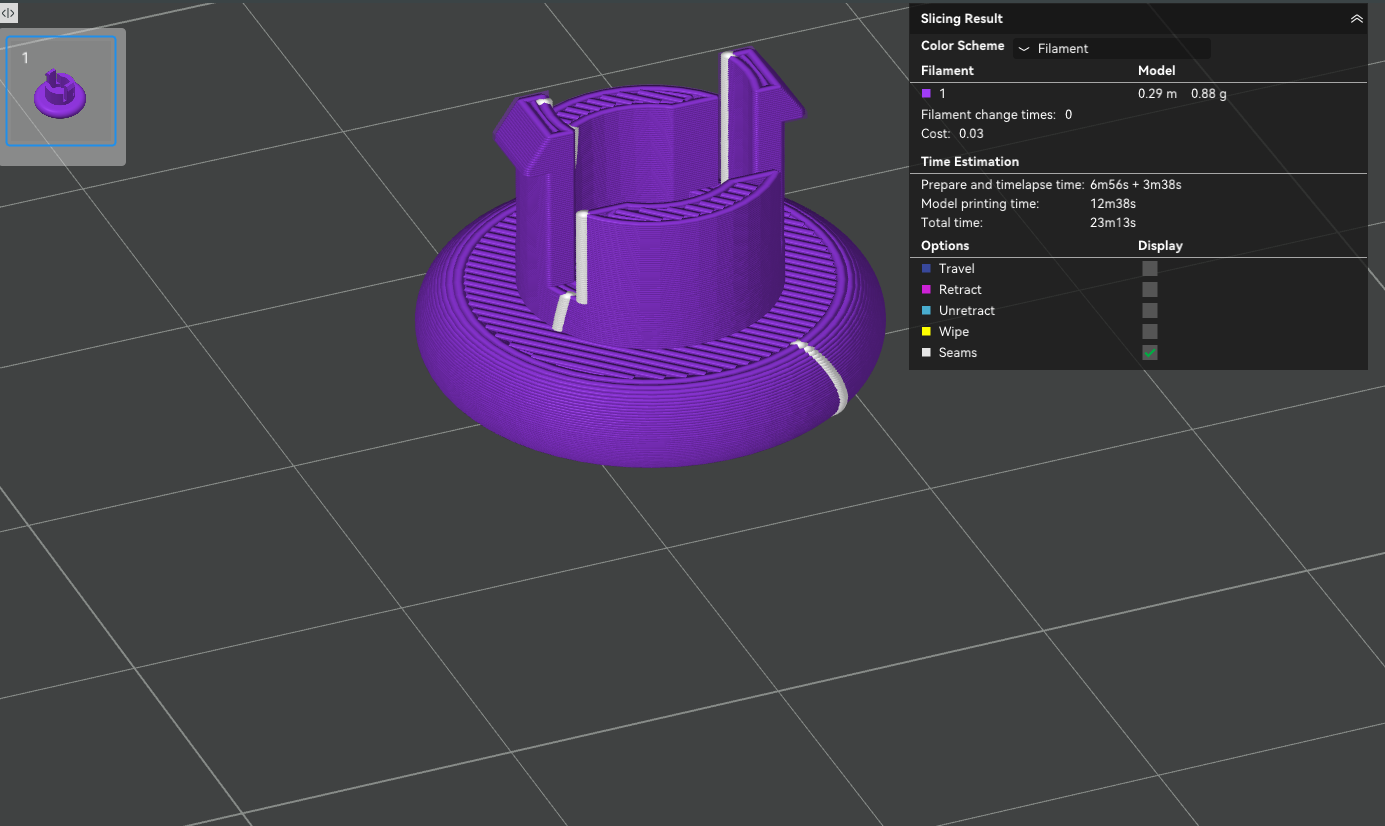This screenshot has width=1385, height=826.
Task: Click the cyan Unretract color swatch
Action: pos(926,310)
